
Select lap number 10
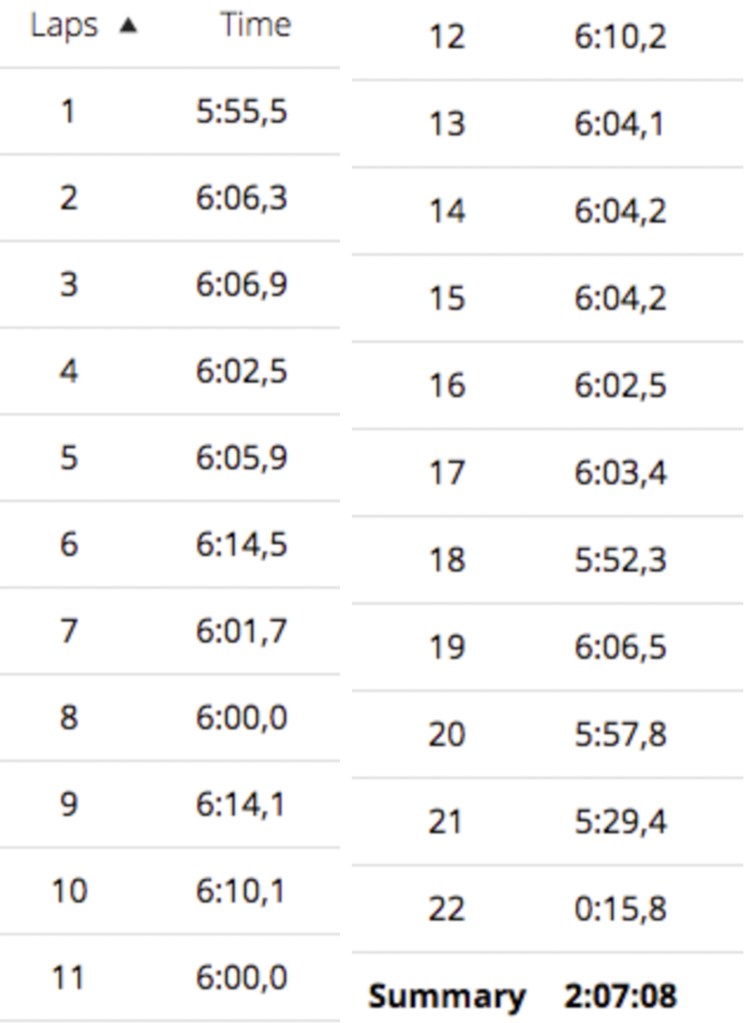(69, 891)
